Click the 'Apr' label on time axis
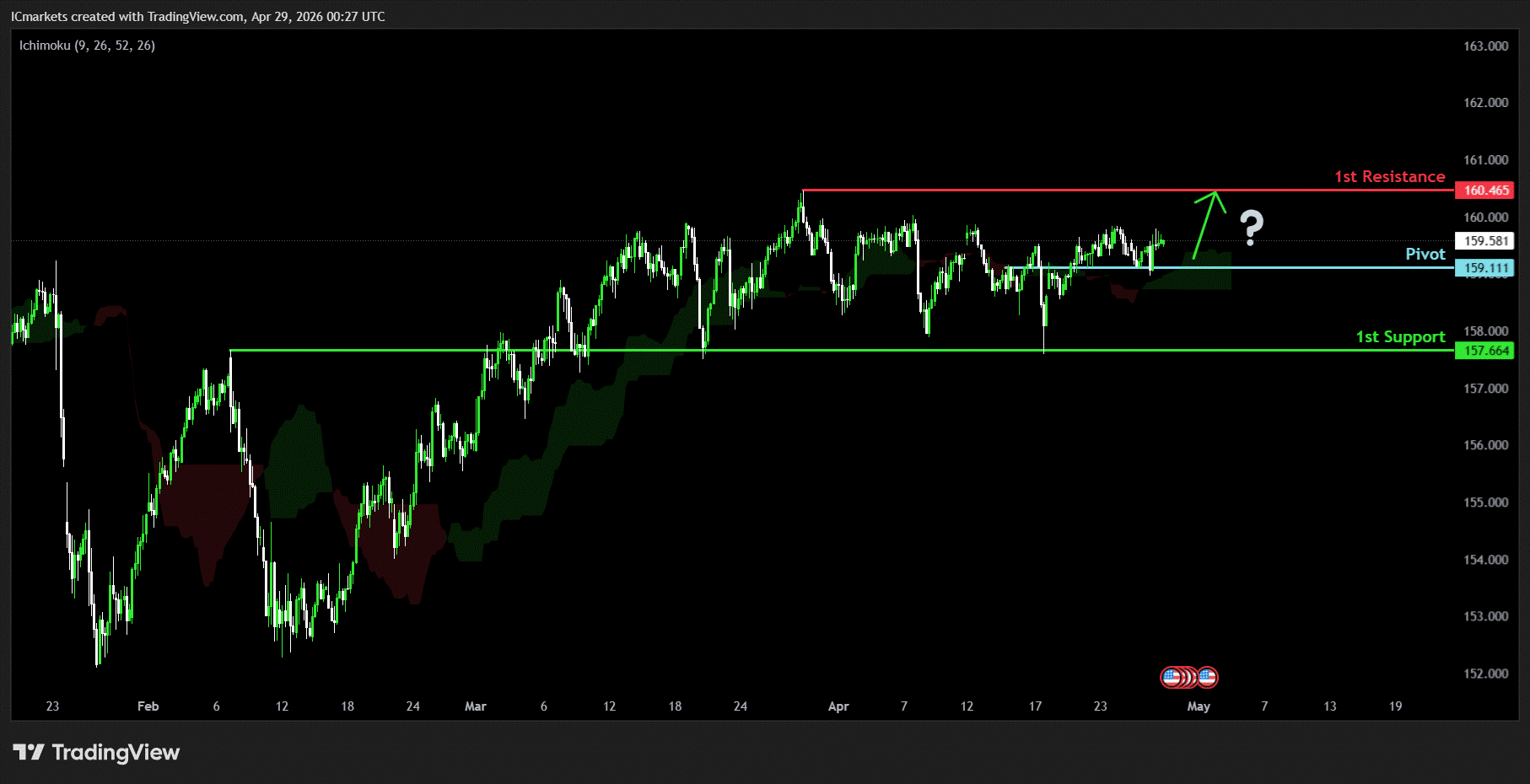 pyautogui.click(x=838, y=706)
